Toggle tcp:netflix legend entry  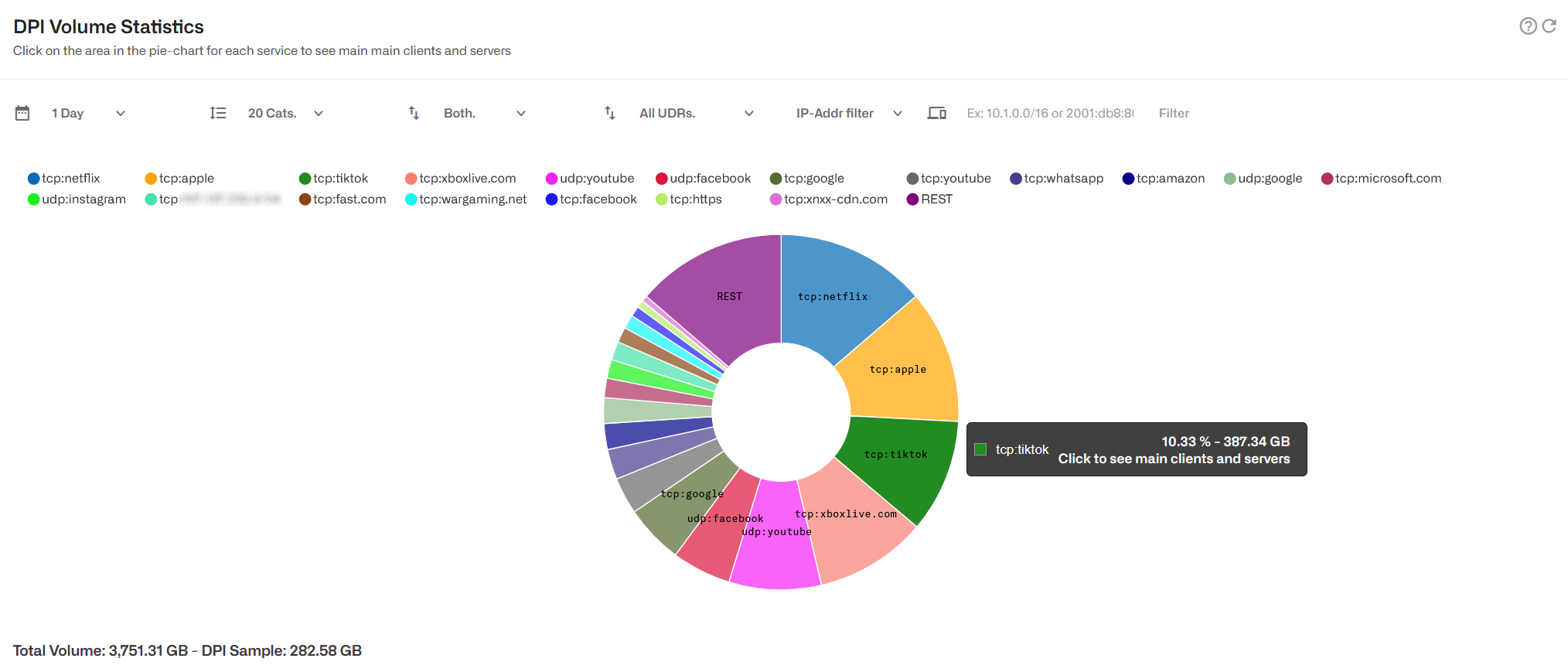click(x=63, y=178)
